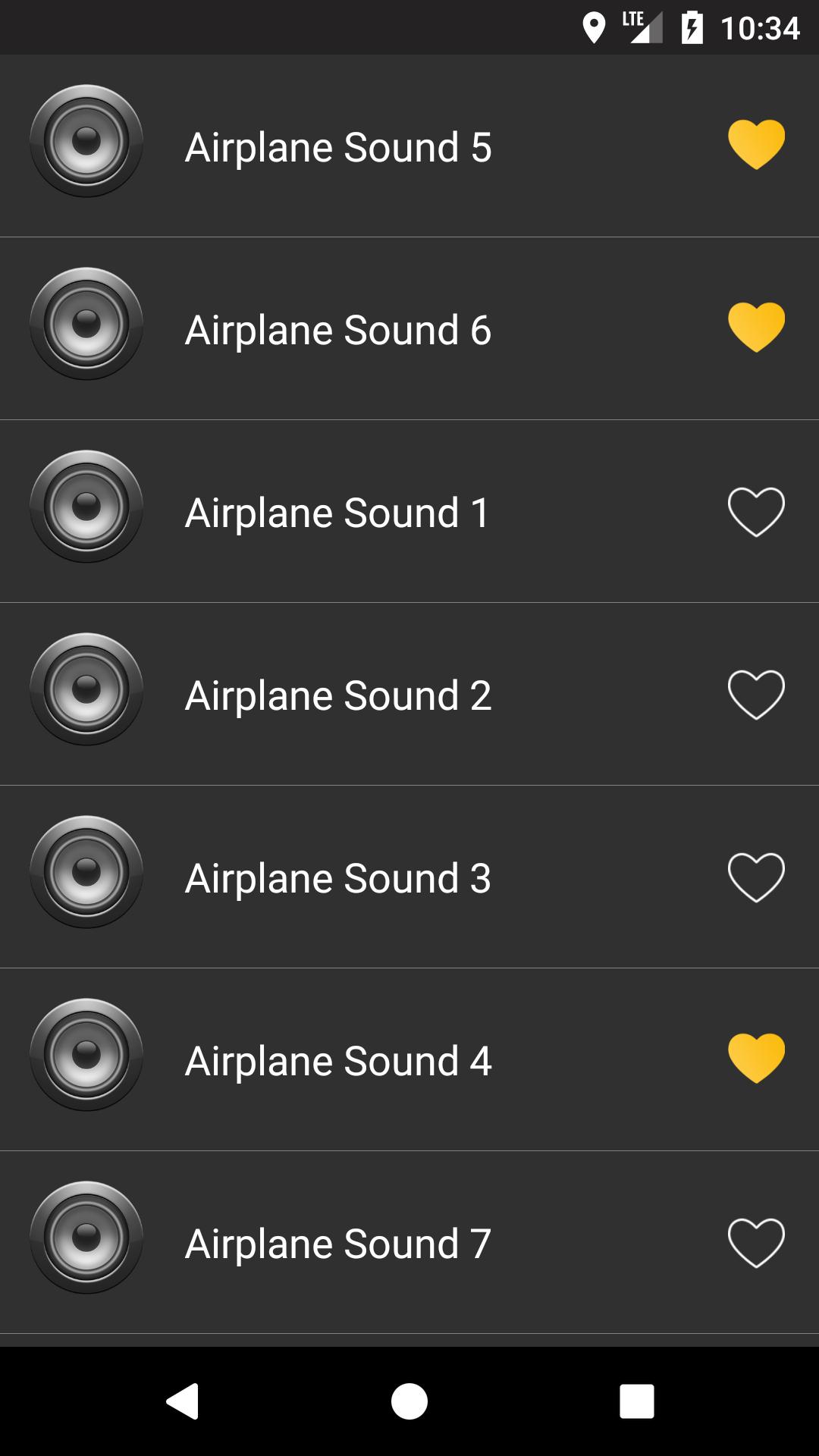
Task: Select the Airplane Sound 1 label
Action: pos(338,513)
